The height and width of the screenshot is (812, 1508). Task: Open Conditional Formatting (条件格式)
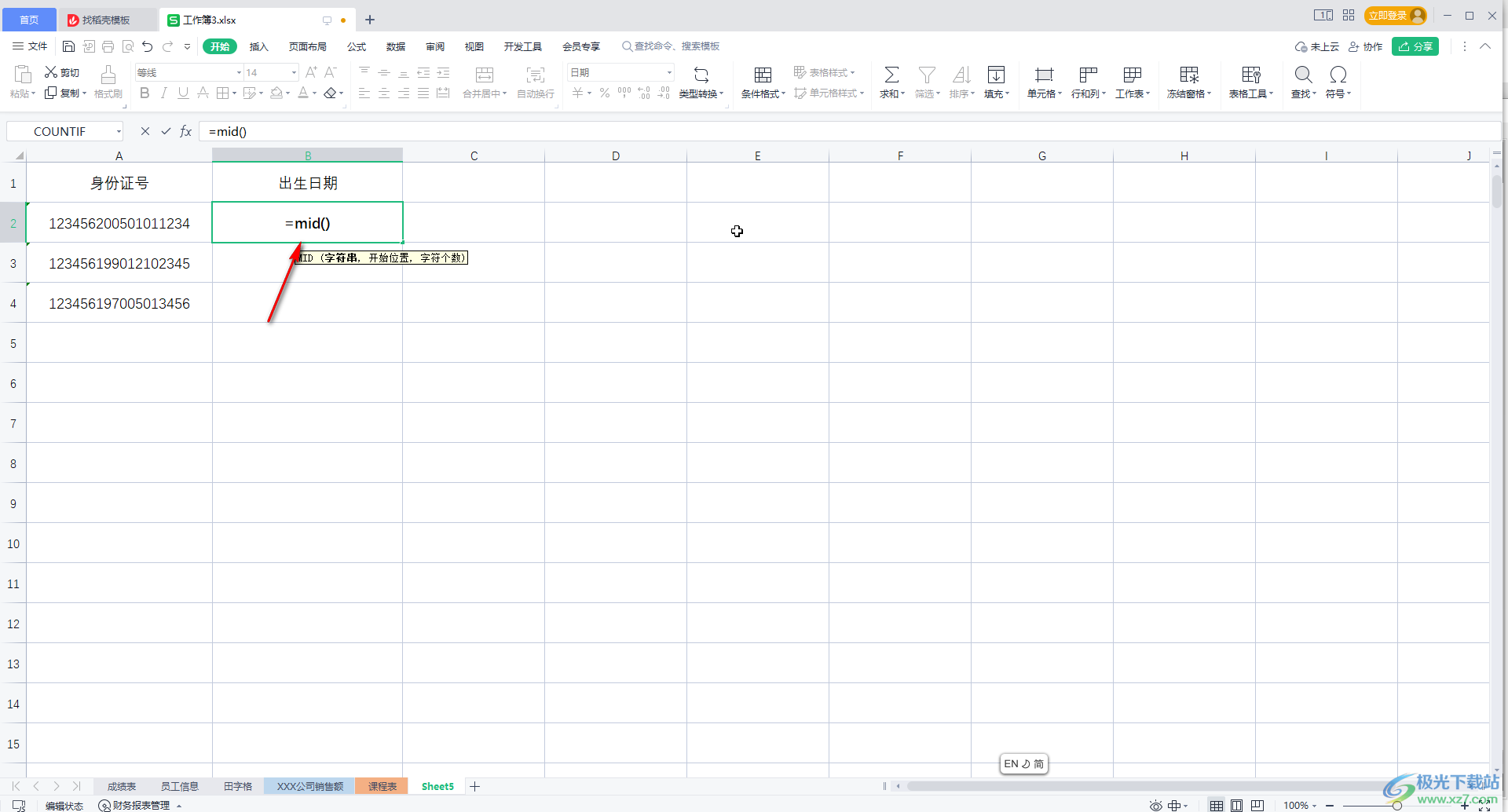tap(763, 82)
